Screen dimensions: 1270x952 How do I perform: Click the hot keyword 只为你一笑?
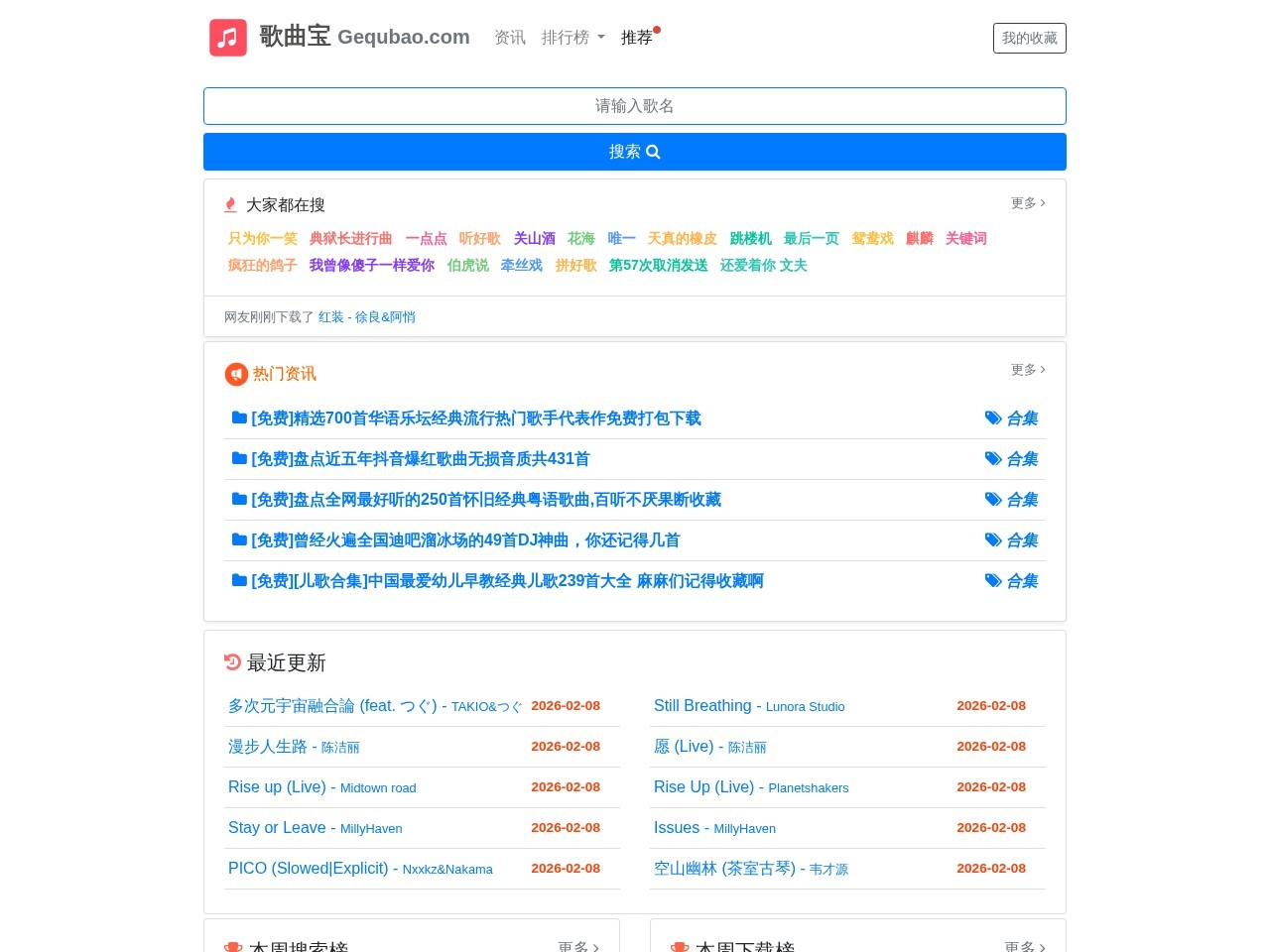tap(262, 239)
